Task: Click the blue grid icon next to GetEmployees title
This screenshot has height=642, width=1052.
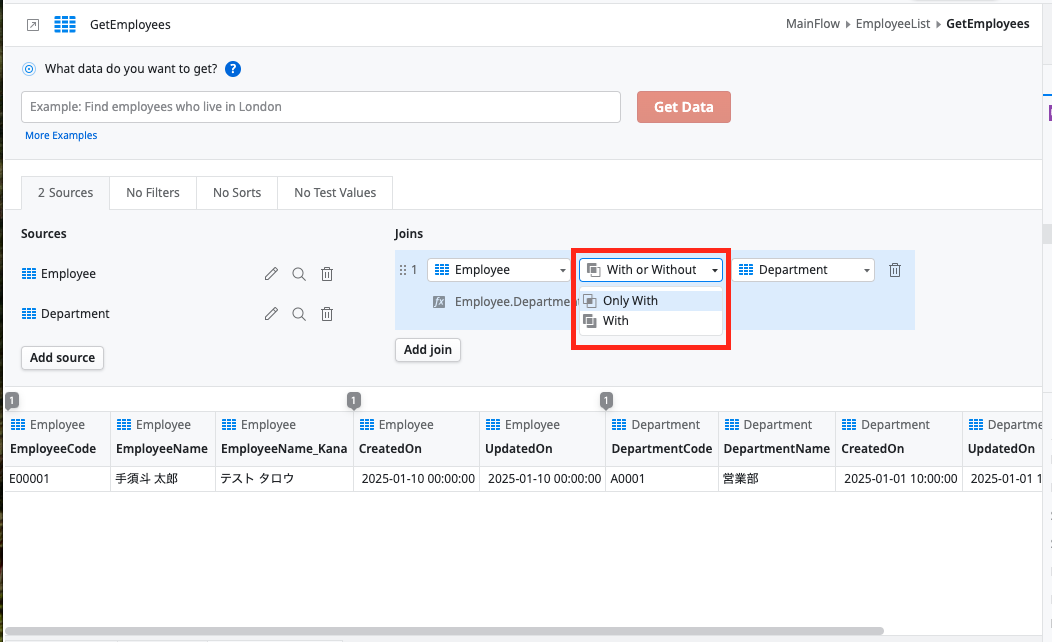Action: coord(66,23)
